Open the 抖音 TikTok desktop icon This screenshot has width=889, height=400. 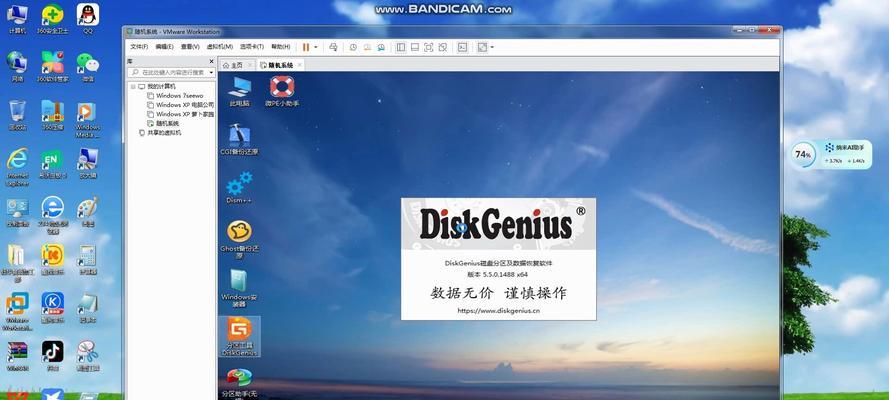click(52, 355)
